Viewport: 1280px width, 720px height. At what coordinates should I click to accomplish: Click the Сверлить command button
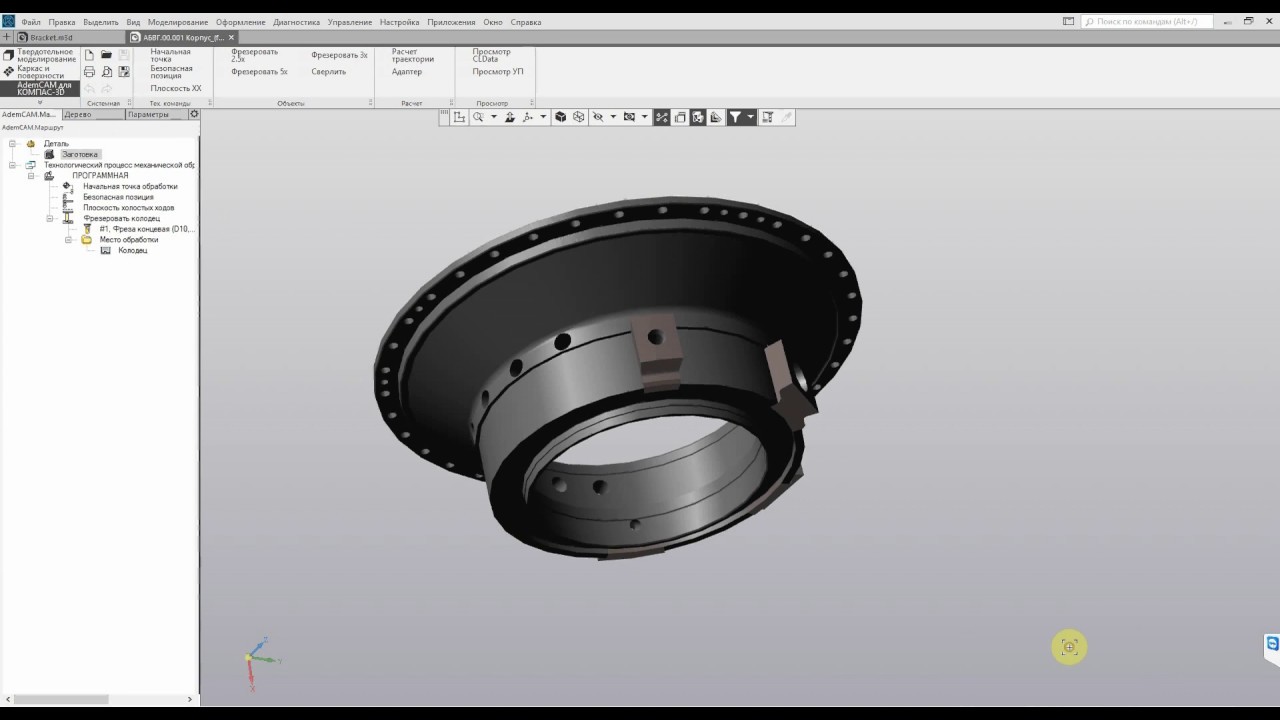(x=328, y=72)
